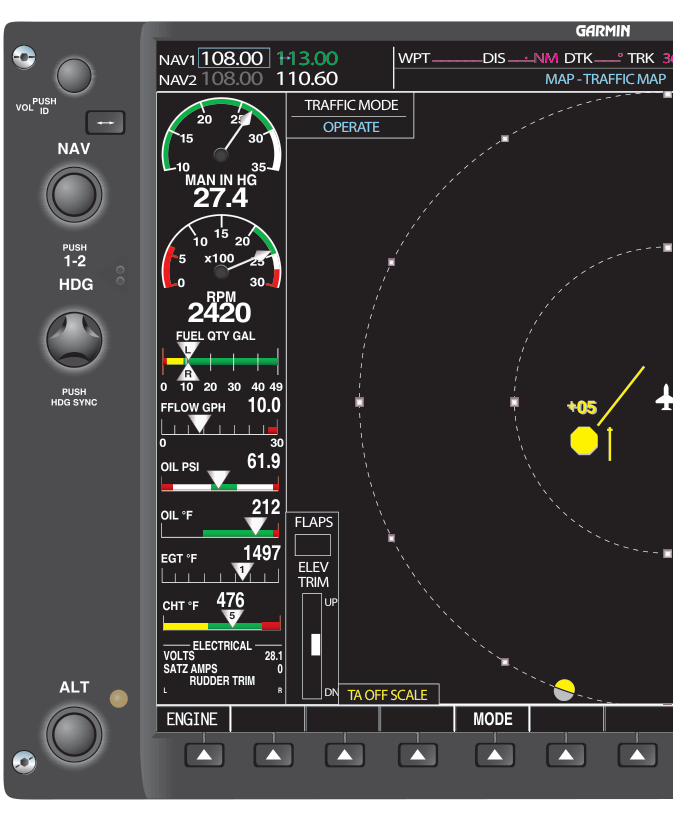
Task: Click the ownship airplane symbol
Action: pos(665,398)
